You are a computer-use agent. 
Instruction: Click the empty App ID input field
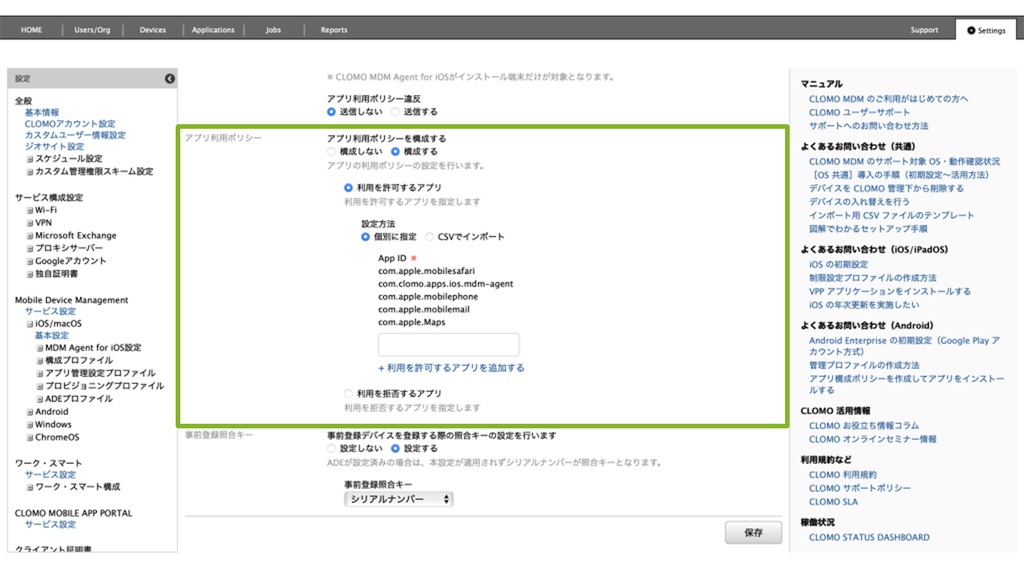coord(448,345)
